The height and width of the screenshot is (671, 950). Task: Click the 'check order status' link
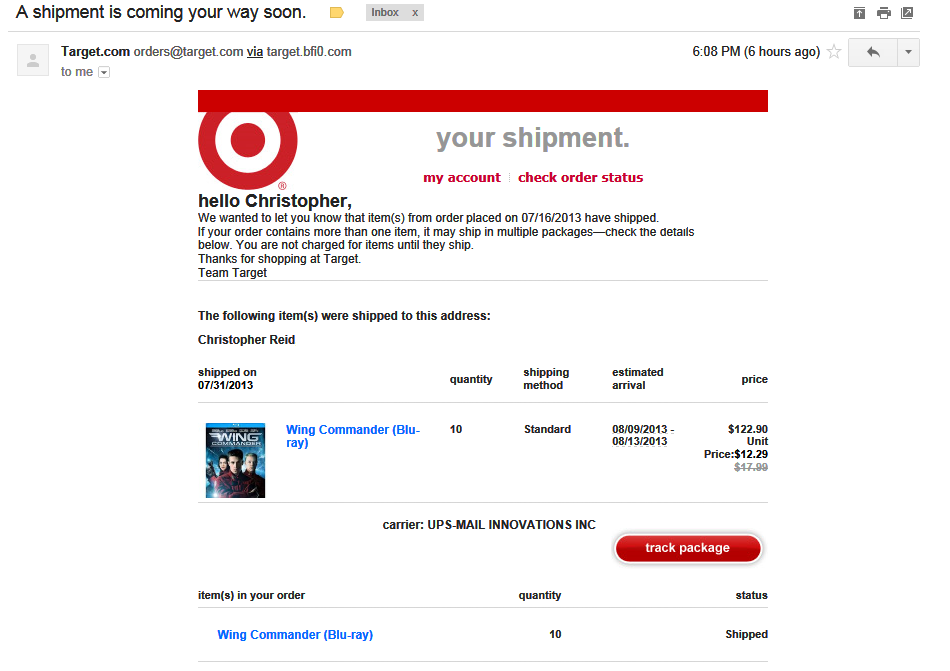coord(580,177)
